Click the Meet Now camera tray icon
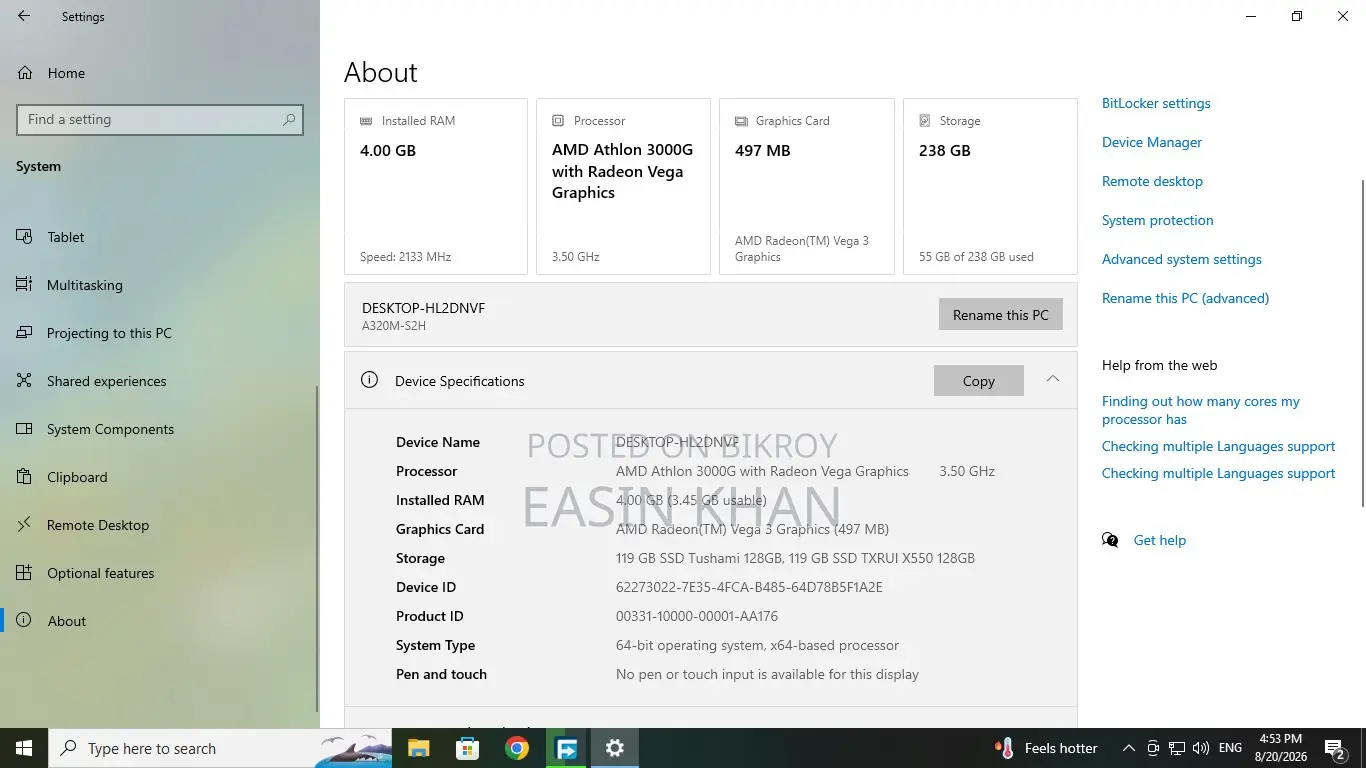 tap(1153, 748)
